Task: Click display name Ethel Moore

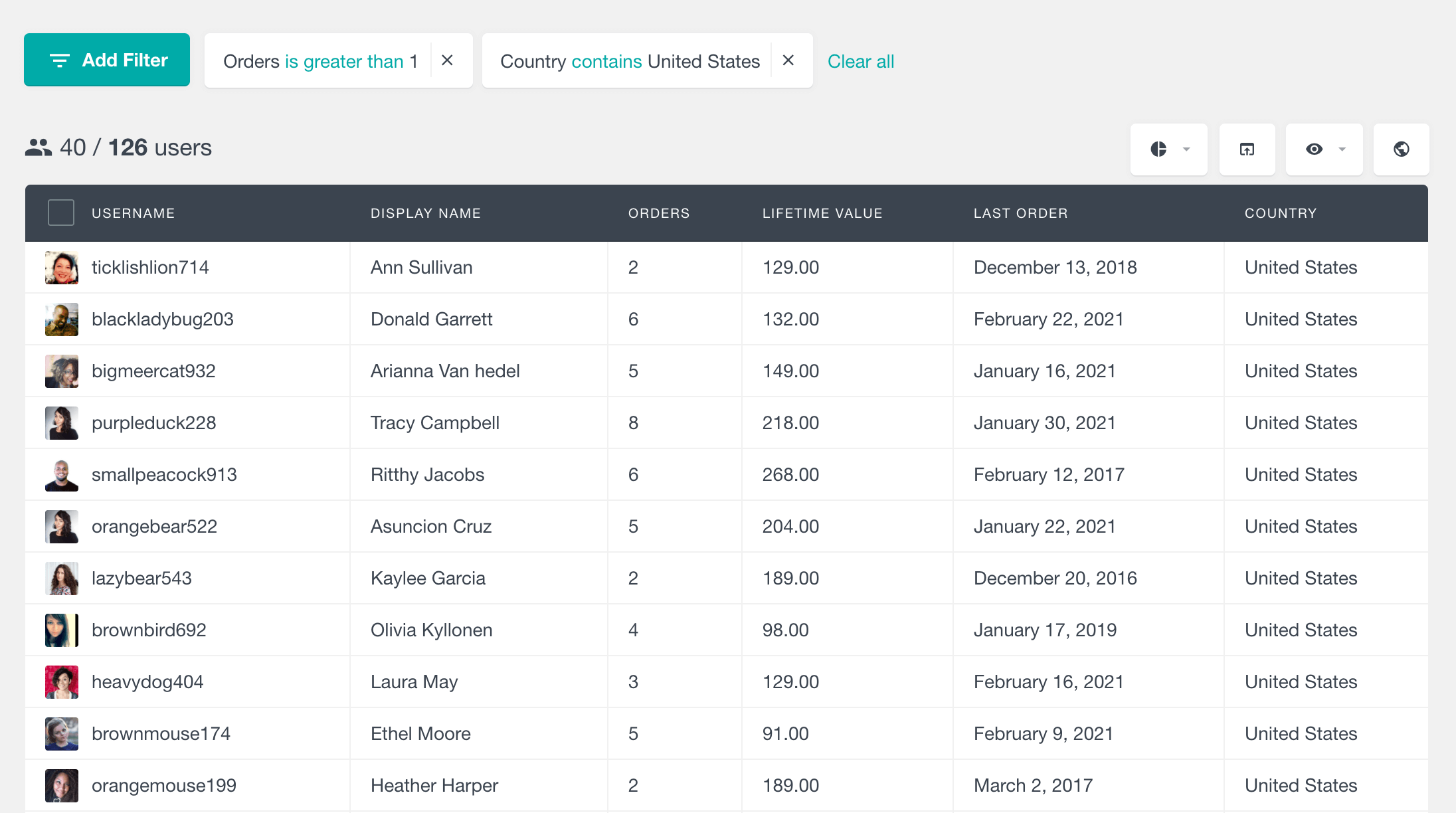Action: click(x=420, y=733)
